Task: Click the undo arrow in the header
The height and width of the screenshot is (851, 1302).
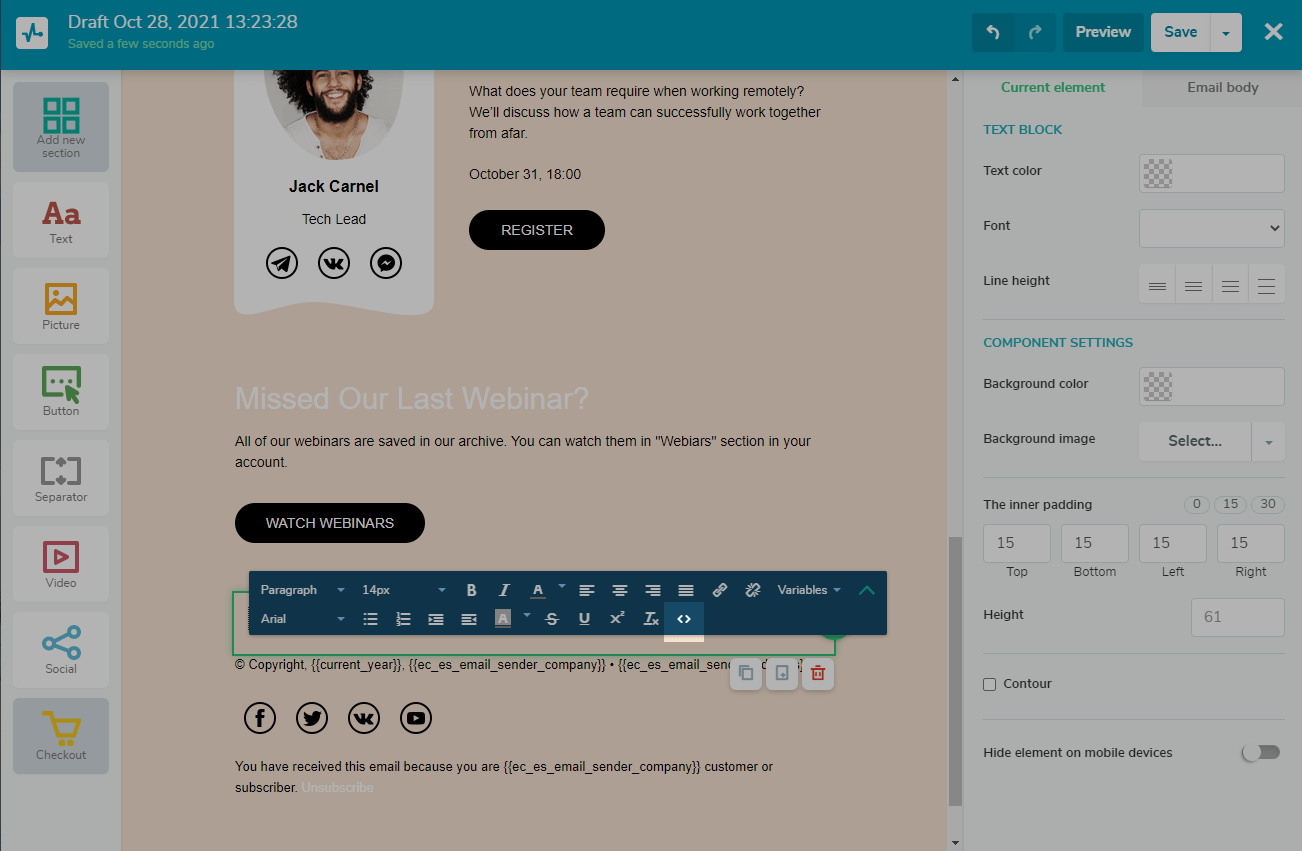Action: (x=993, y=32)
